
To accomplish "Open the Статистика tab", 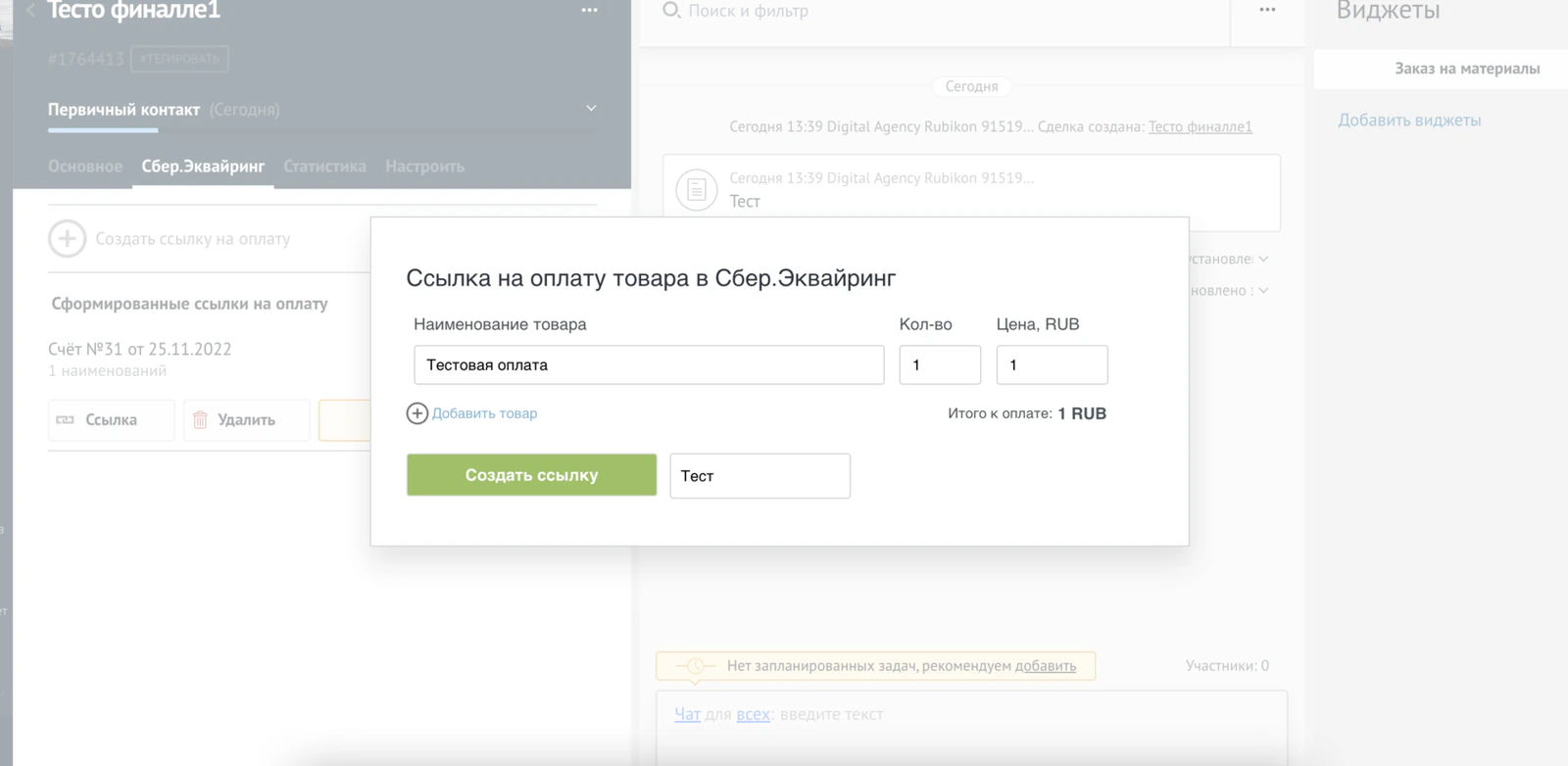I will tap(324, 167).
